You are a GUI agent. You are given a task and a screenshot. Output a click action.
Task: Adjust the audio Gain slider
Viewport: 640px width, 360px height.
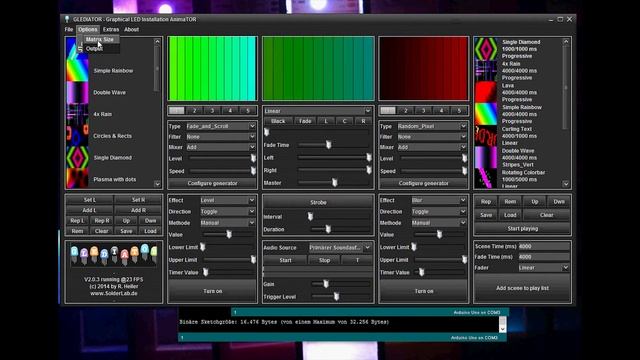[341, 284]
